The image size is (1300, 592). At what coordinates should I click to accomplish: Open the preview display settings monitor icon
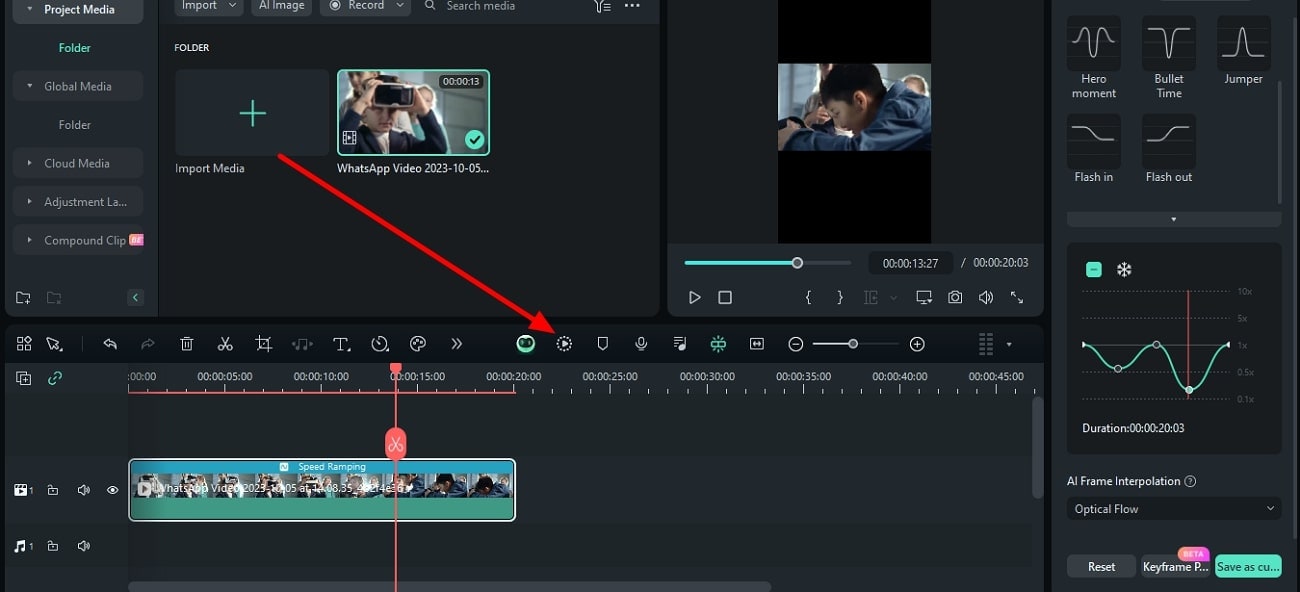click(924, 297)
